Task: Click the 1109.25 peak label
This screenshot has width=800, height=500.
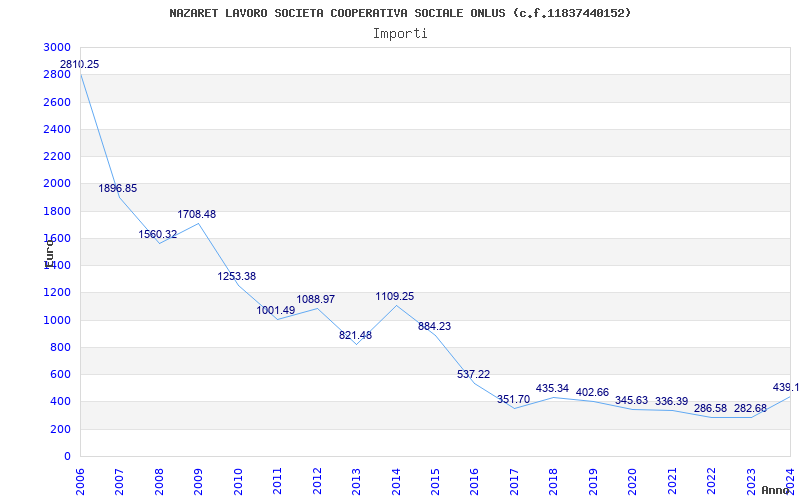Action: point(395,296)
